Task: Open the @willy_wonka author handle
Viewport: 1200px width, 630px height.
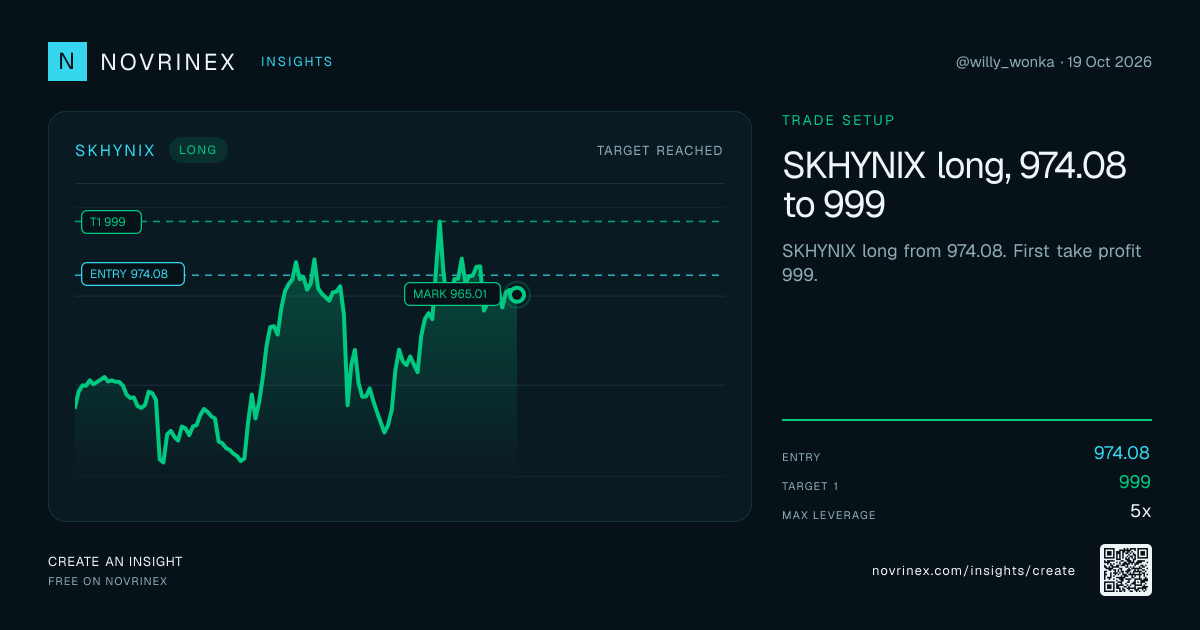Action: [x=1005, y=62]
